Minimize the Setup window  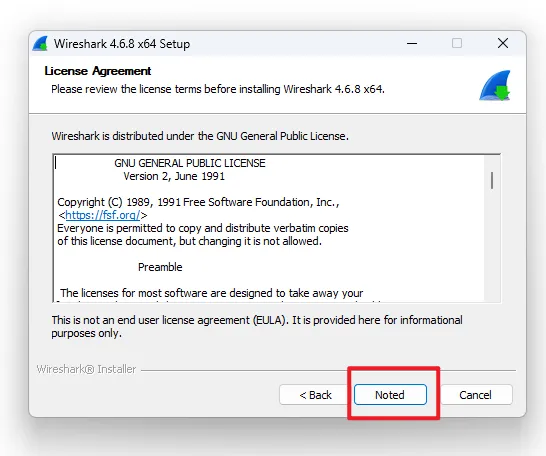[x=412, y=44]
